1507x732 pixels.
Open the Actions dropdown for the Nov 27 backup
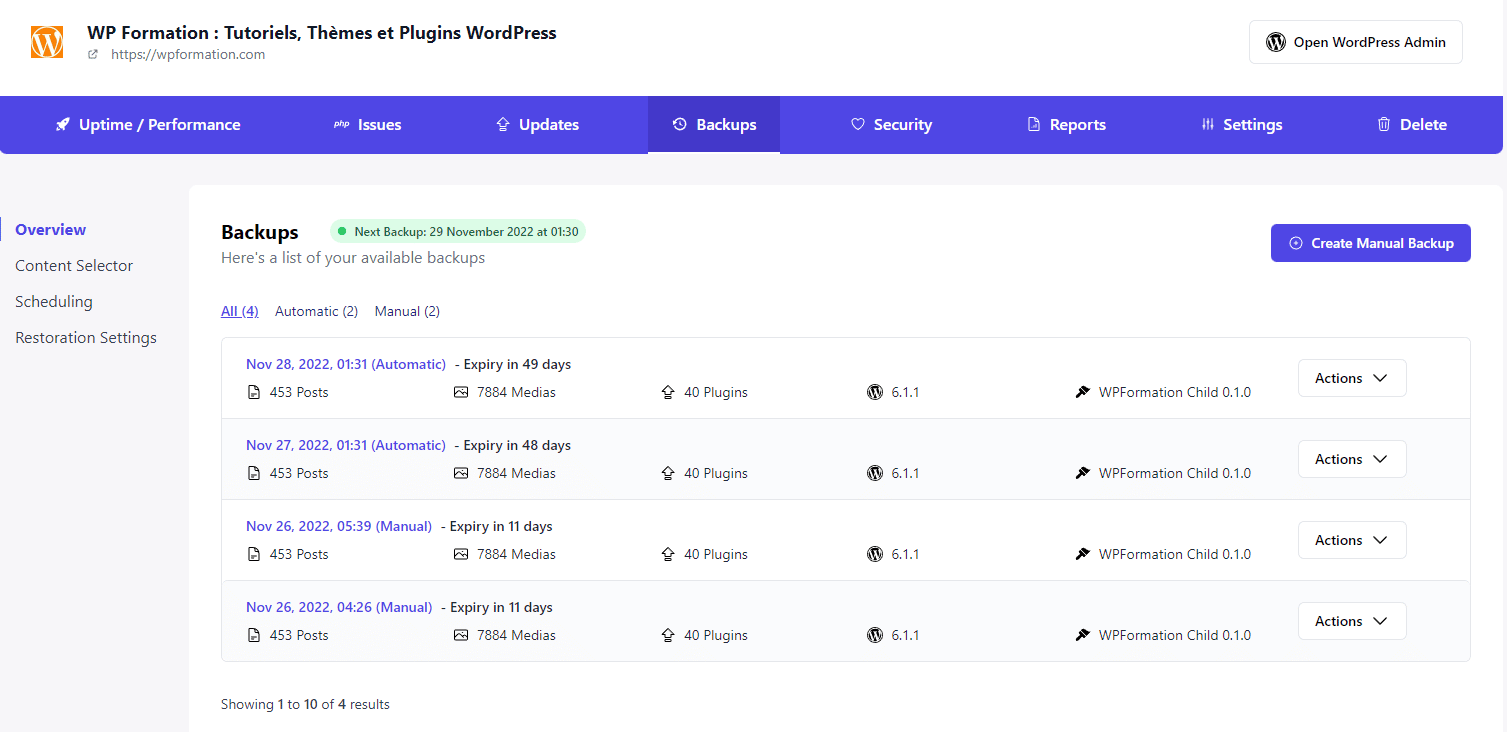1351,459
